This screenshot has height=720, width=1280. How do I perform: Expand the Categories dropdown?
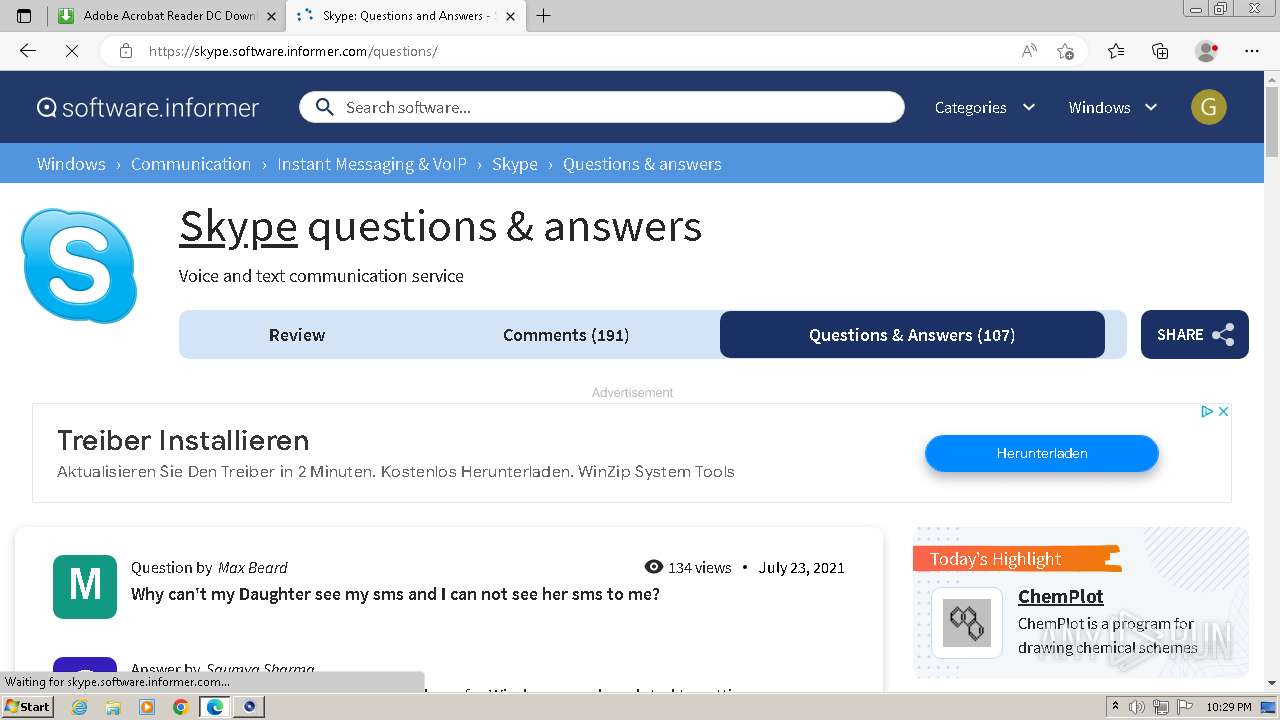pos(985,107)
